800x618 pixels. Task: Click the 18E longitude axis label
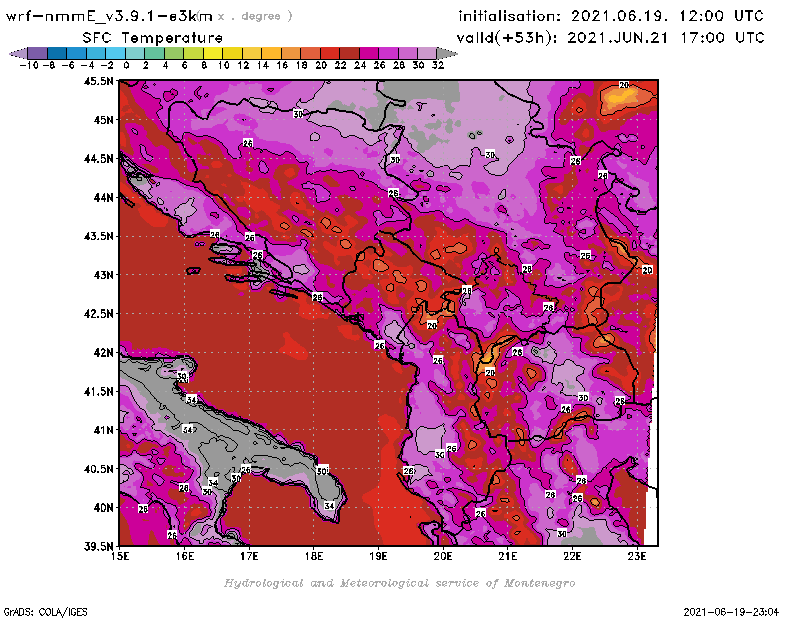click(314, 556)
